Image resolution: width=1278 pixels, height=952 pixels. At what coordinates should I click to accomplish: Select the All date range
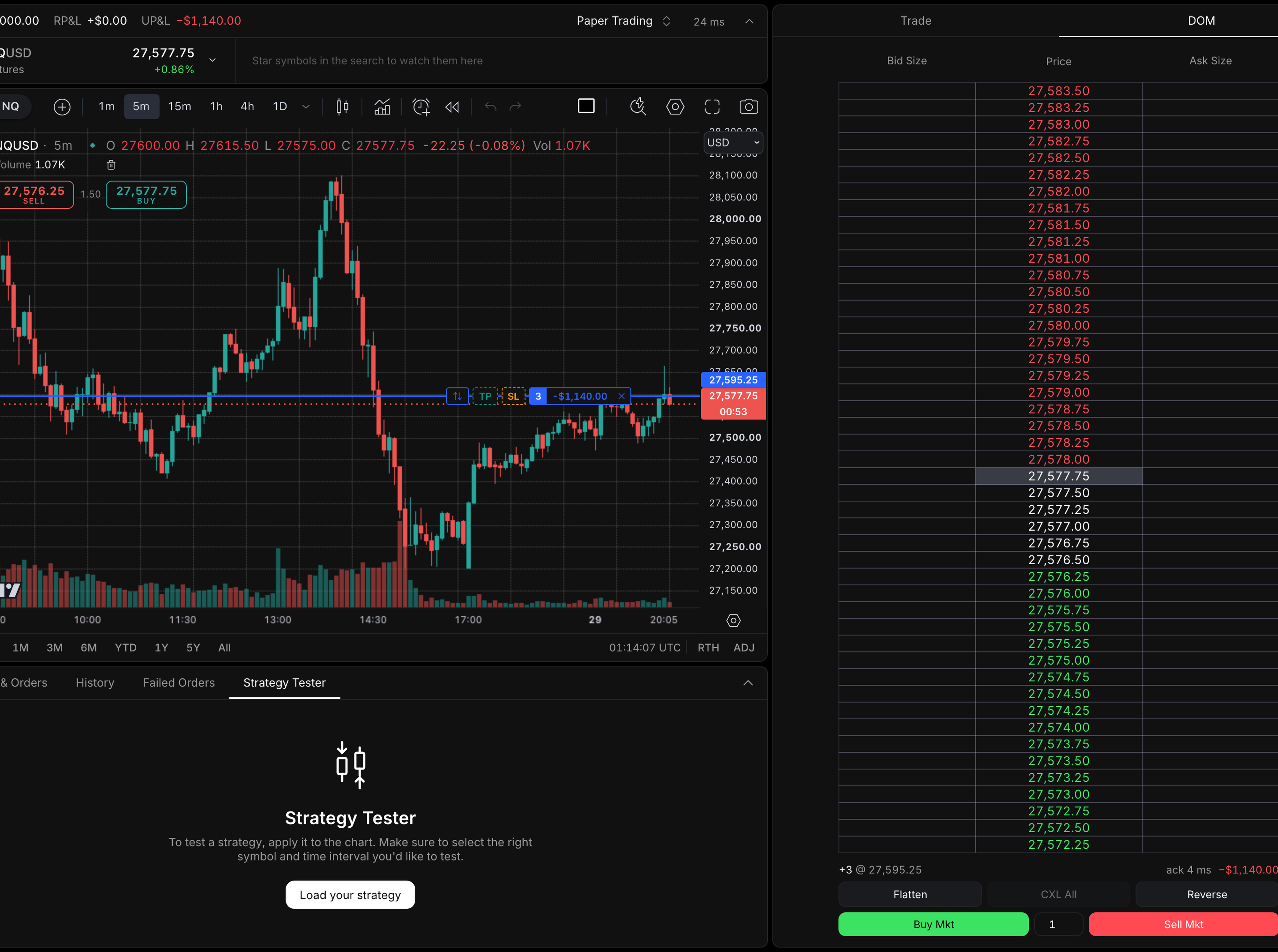coord(225,648)
